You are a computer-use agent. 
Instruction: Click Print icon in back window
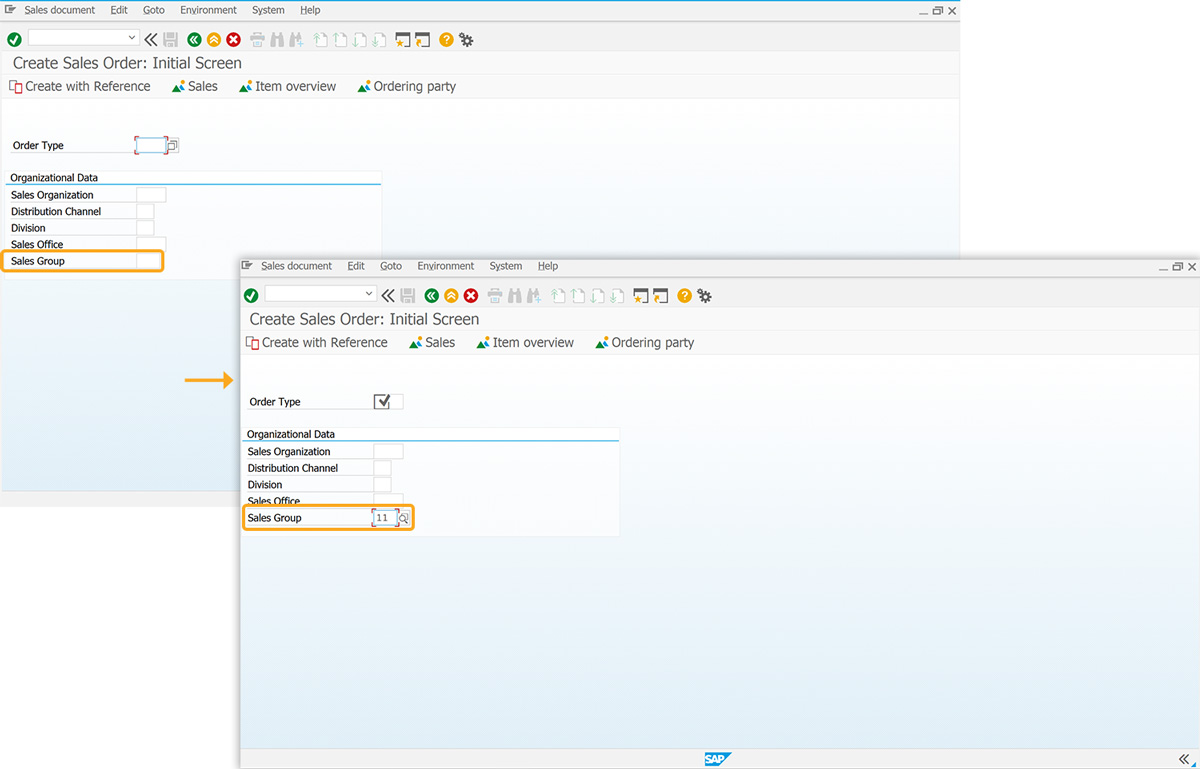coord(257,40)
